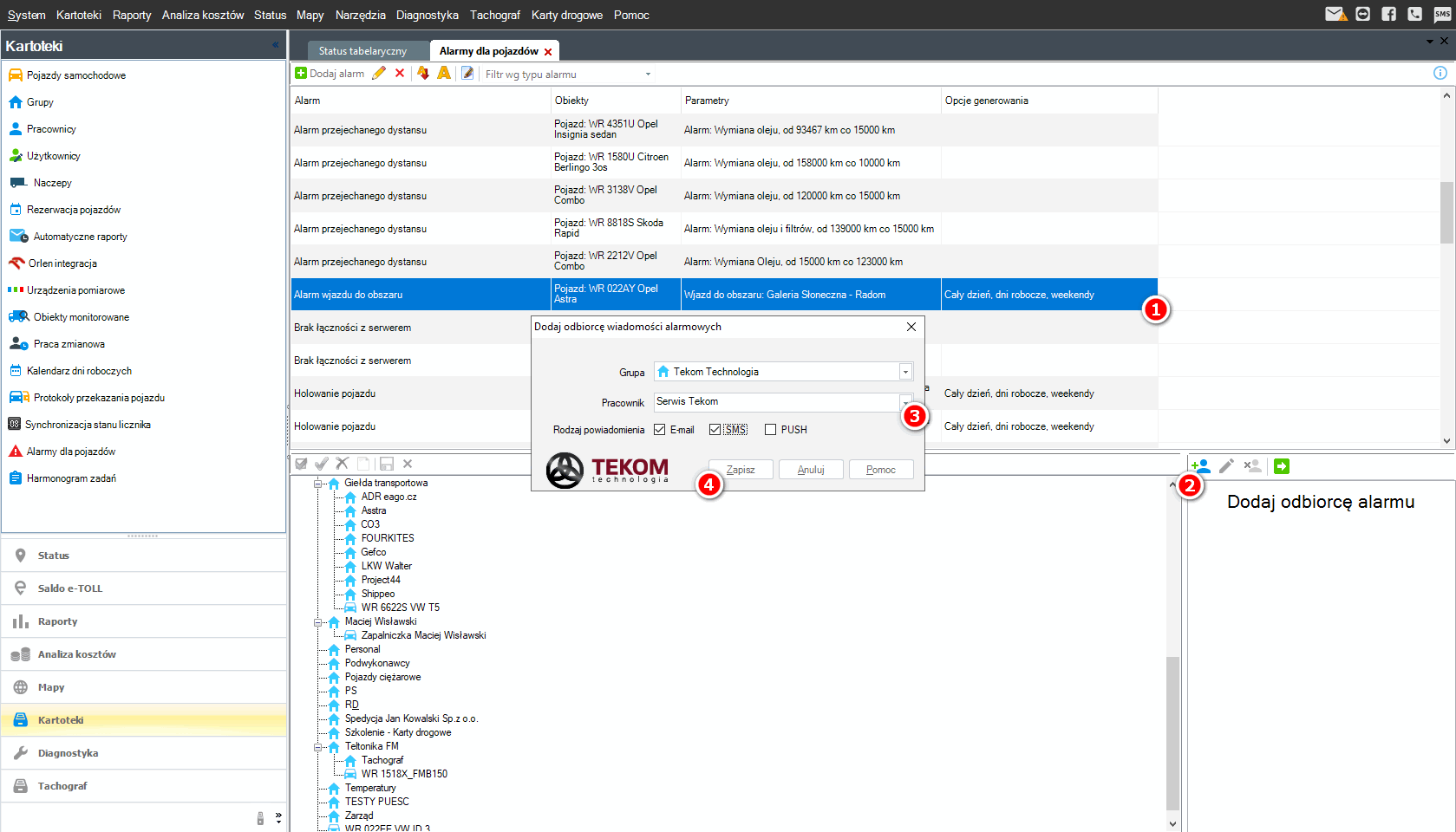Click the add alarm recipient person icon

click(x=1201, y=466)
